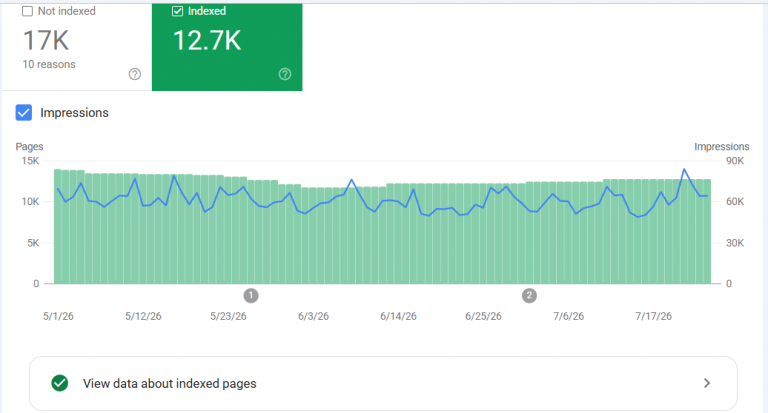Click the 10 reasons text
Screen dimensions: 768x413
[49, 64]
